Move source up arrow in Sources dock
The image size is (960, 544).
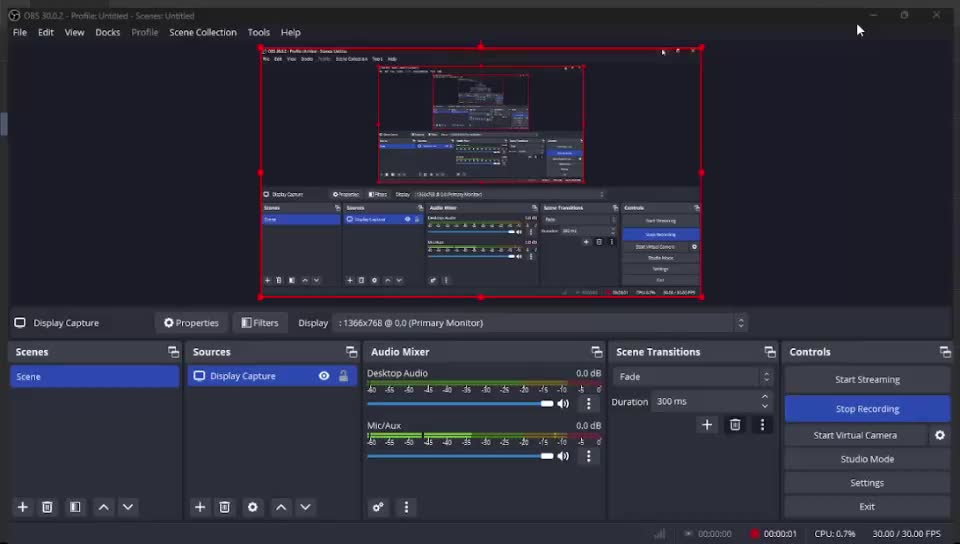280,507
